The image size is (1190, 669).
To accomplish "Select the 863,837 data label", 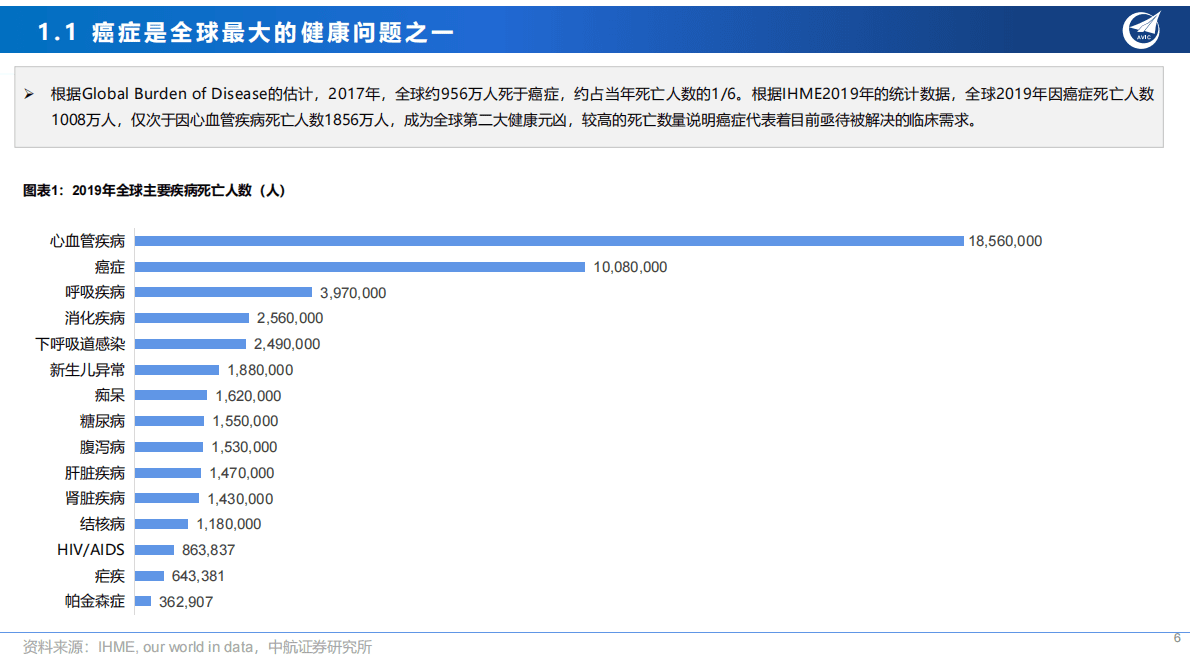I will [208, 550].
